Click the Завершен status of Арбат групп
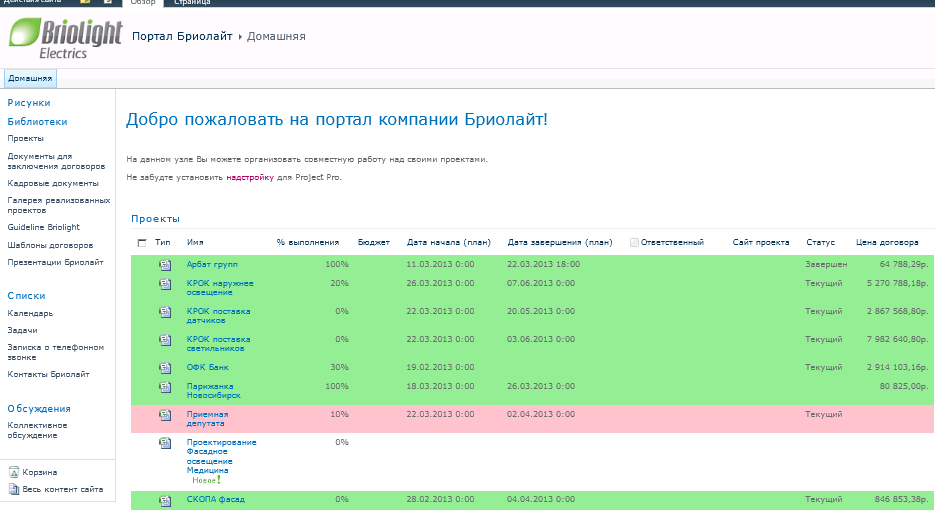The image size is (935, 510). (x=826, y=264)
